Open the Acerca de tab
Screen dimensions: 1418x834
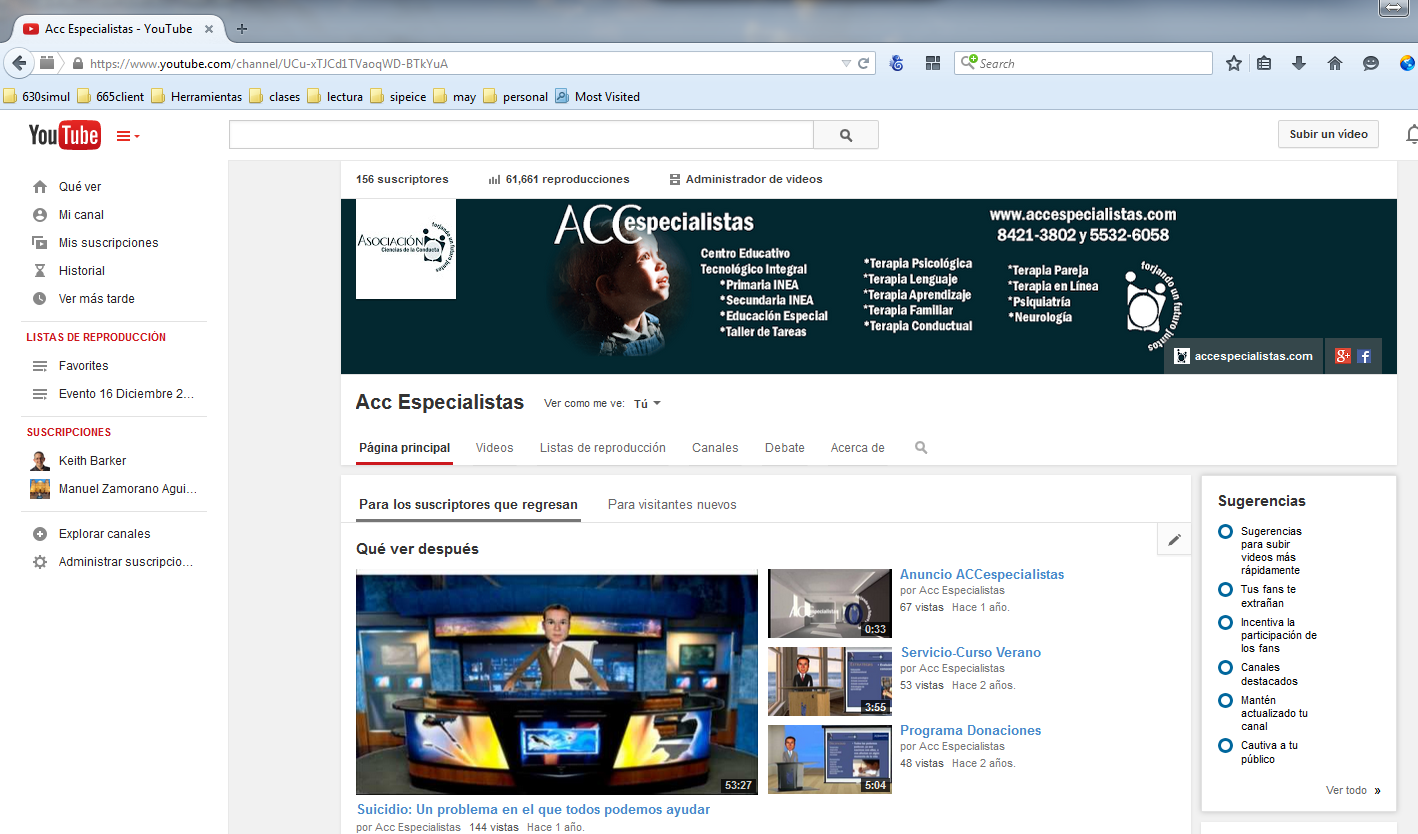(x=858, y=448)
